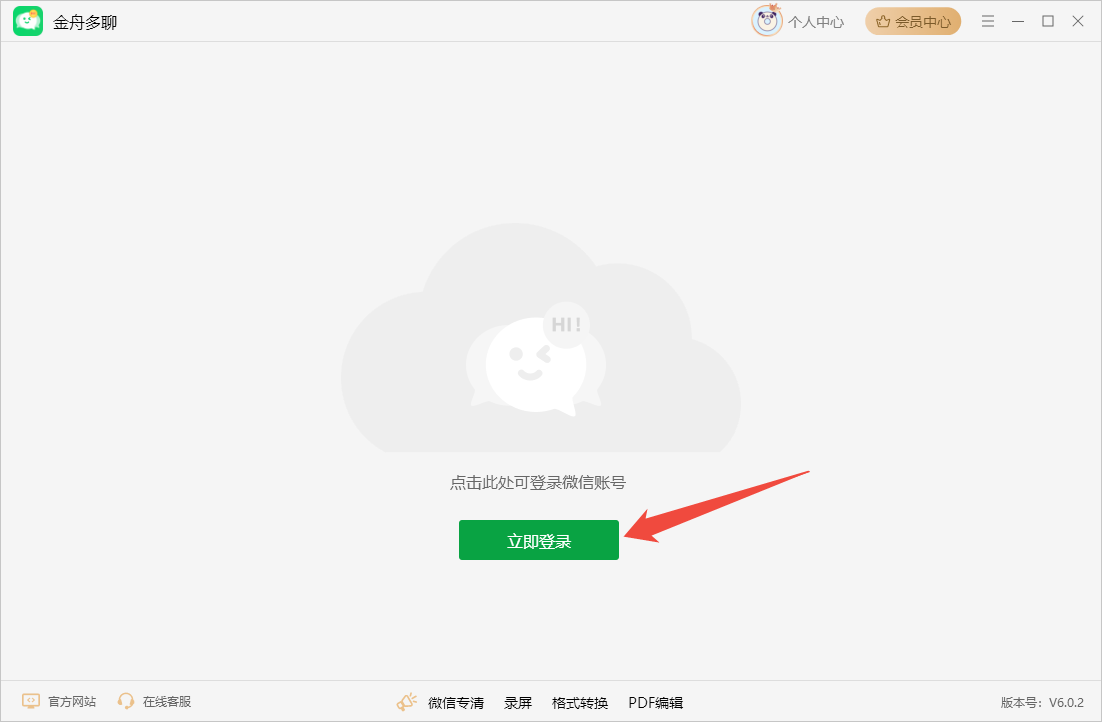Click the 金舟多聊 title text

click(x=85, y=22)
